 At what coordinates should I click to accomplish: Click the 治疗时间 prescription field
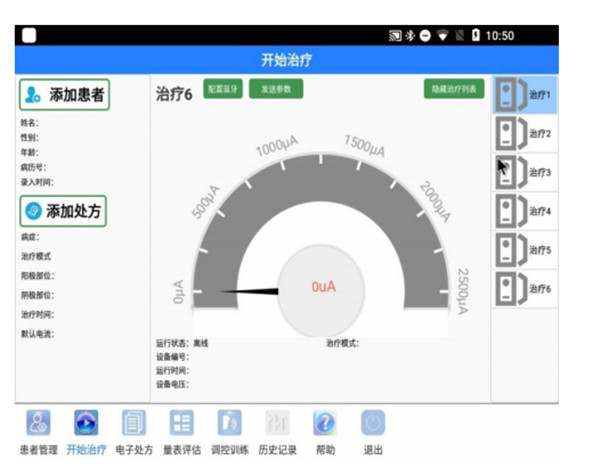[37, 315]
